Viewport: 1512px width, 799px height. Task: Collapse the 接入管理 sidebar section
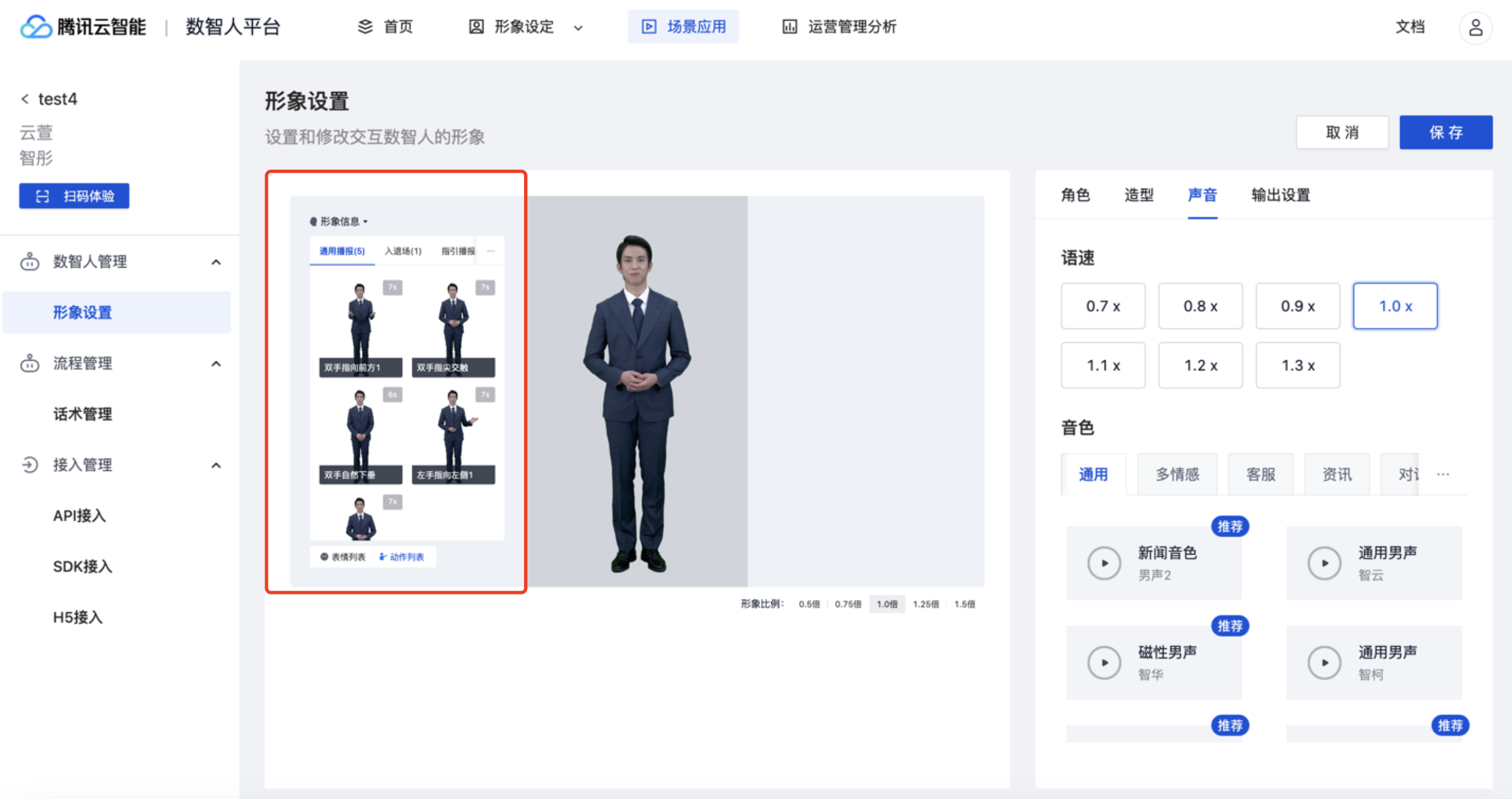pos(216,466)
